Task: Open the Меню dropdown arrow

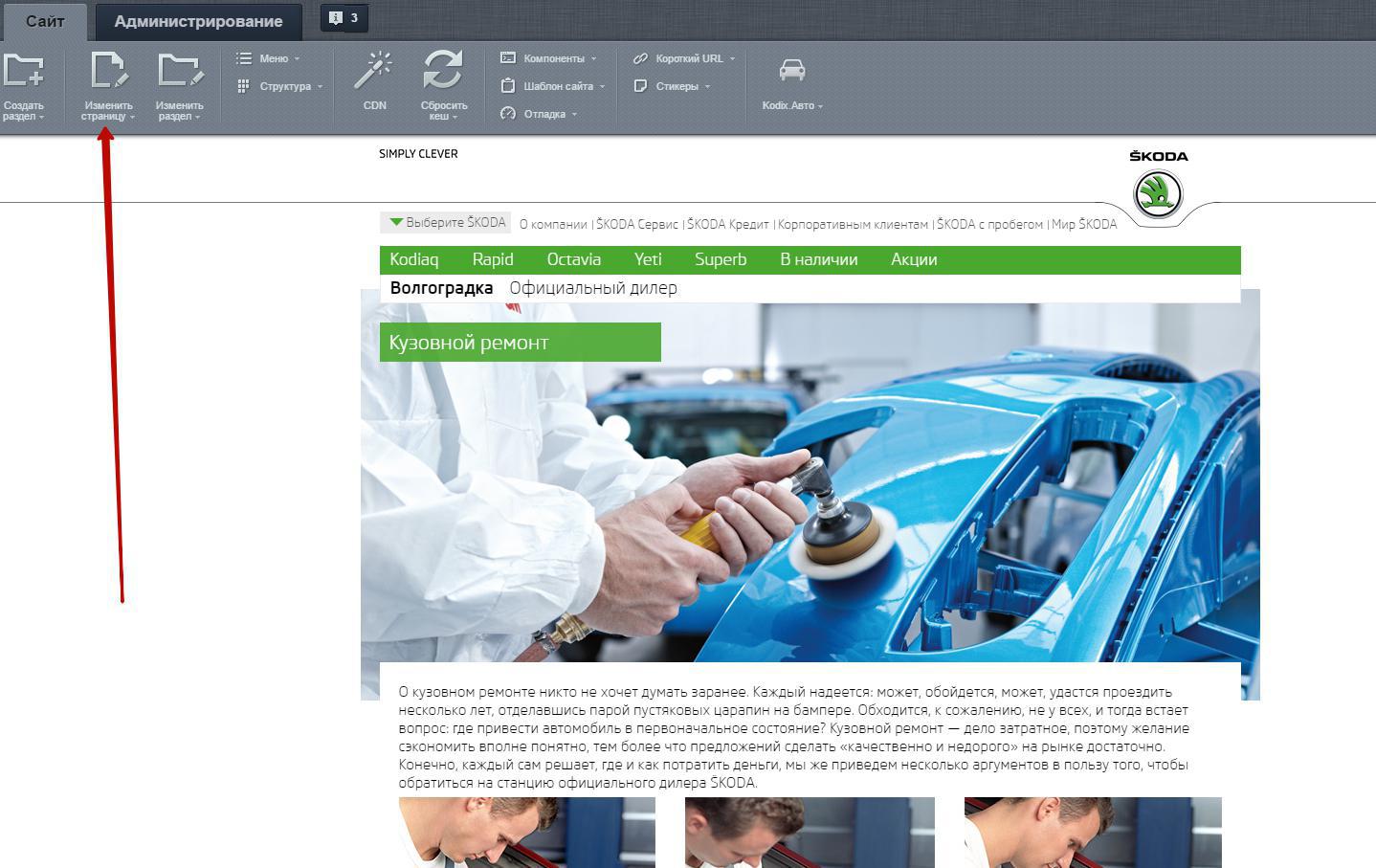Action: [297, 59]
